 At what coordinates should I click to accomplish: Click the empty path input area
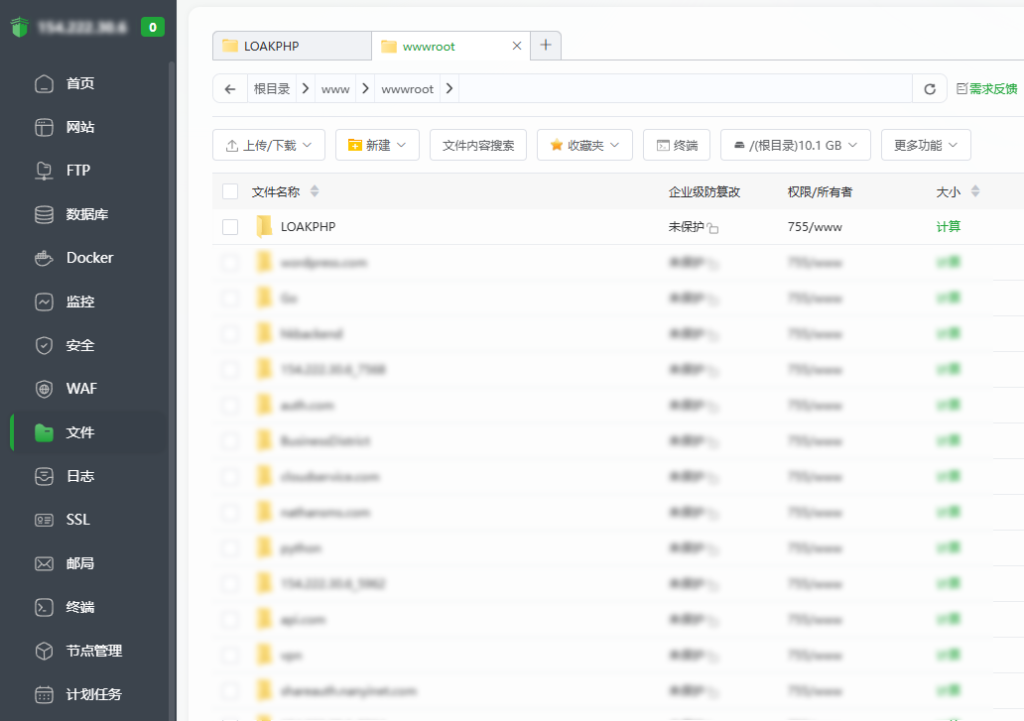(685, 88)
